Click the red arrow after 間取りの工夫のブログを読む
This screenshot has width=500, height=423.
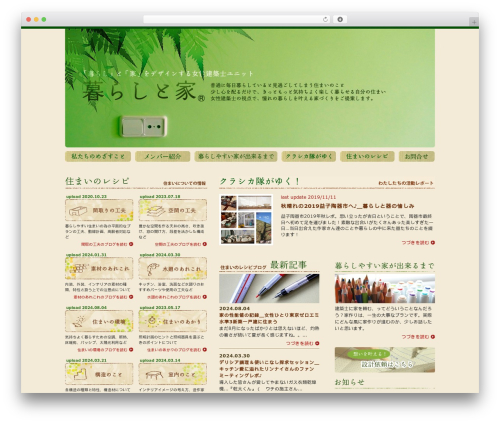pyautogui.click(x=131, y=244)
